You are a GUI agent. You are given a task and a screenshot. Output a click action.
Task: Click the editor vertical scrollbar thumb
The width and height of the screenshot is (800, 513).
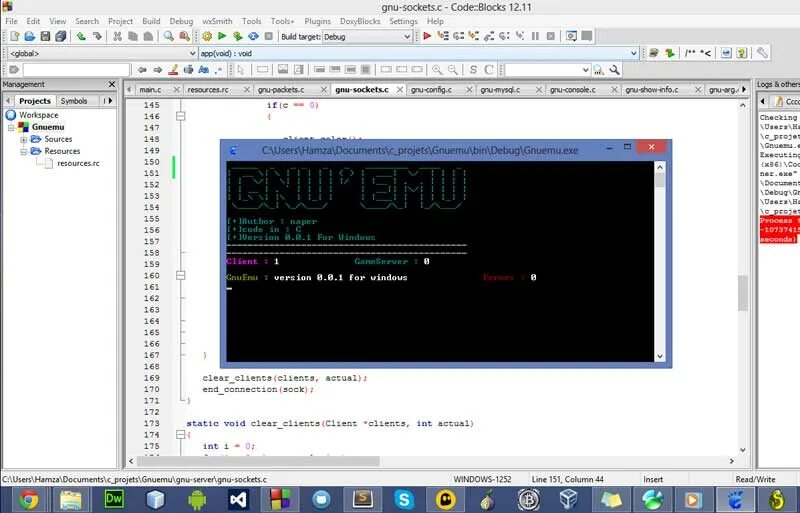pos(743,293)
